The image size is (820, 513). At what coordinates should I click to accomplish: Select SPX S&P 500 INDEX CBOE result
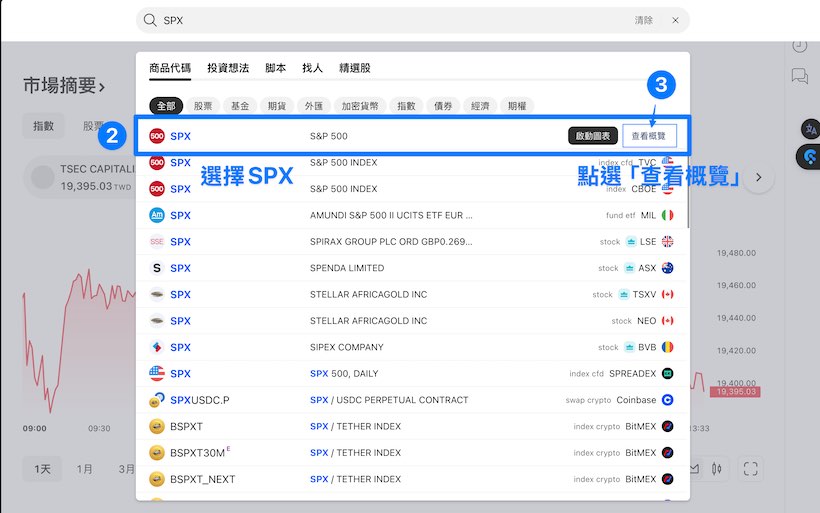[412, 189]
